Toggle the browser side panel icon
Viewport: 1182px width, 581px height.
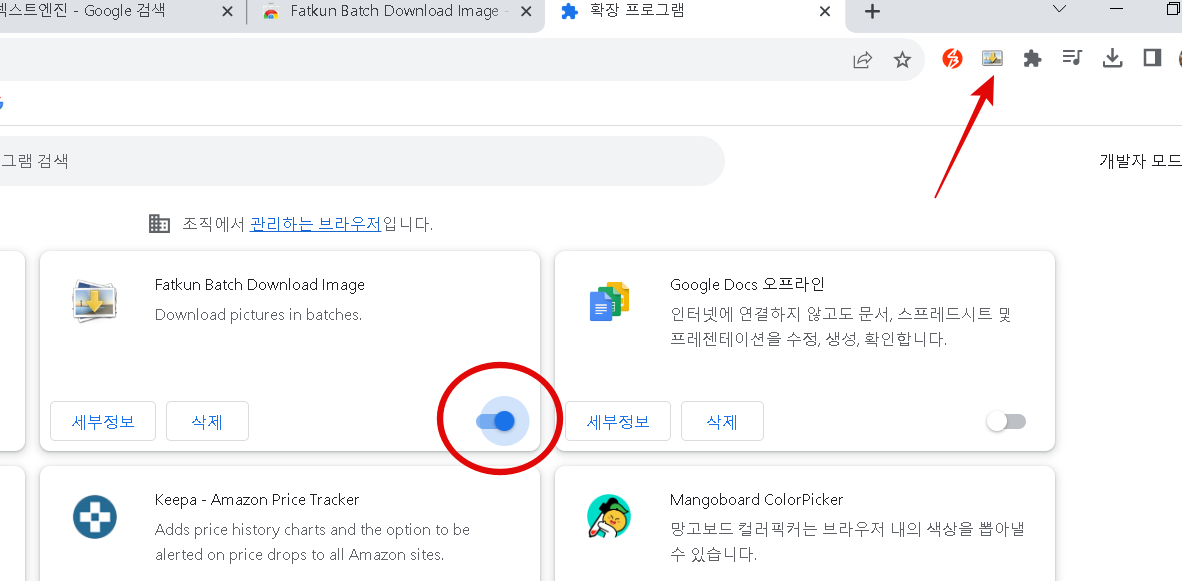(1152, 57)
